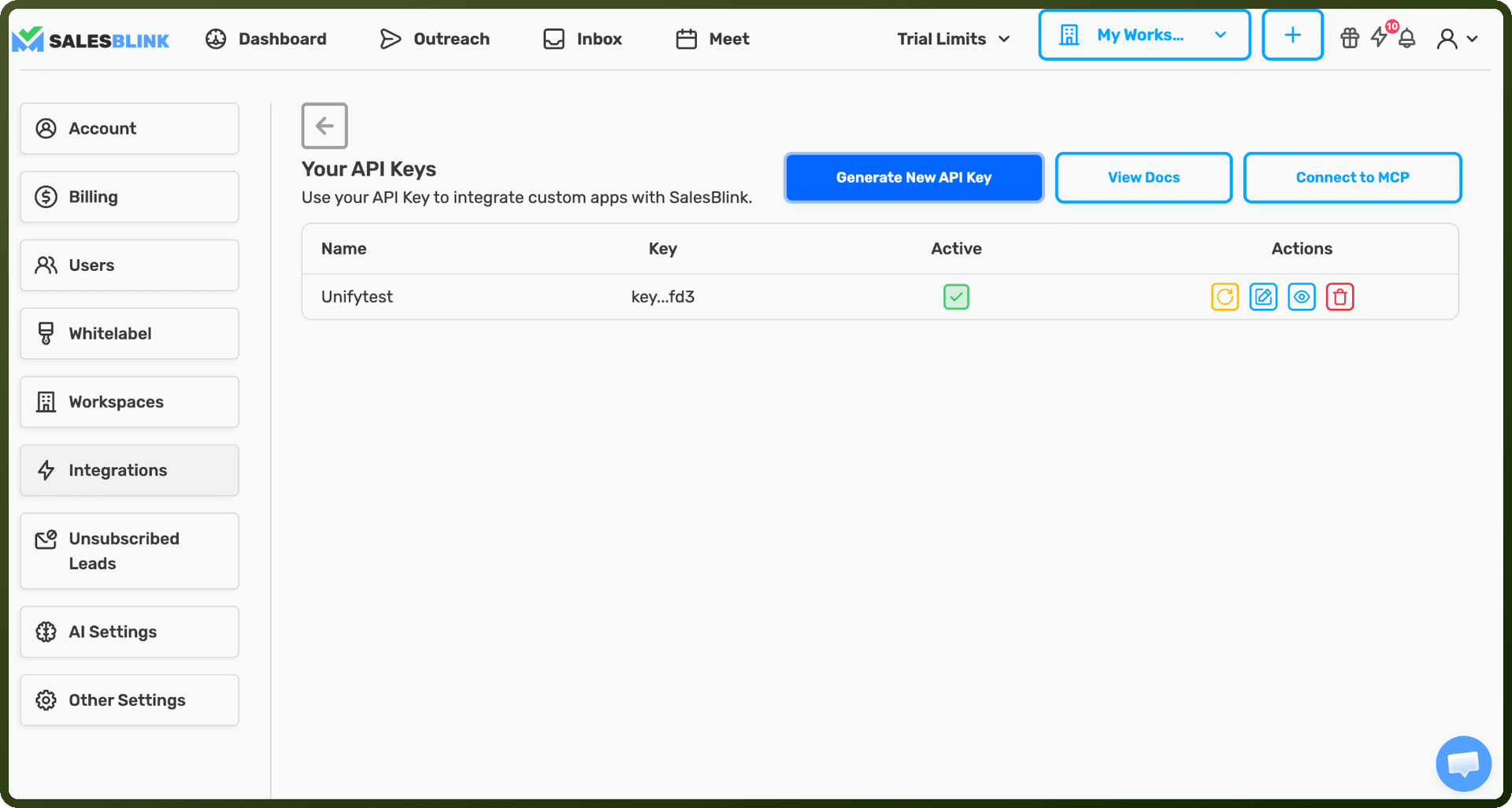The width and height of the screenshot is (1512, 808).
Task: Open the My Workspace selector dropdown
Action: pyautogui.click(x=1144, y=35)
